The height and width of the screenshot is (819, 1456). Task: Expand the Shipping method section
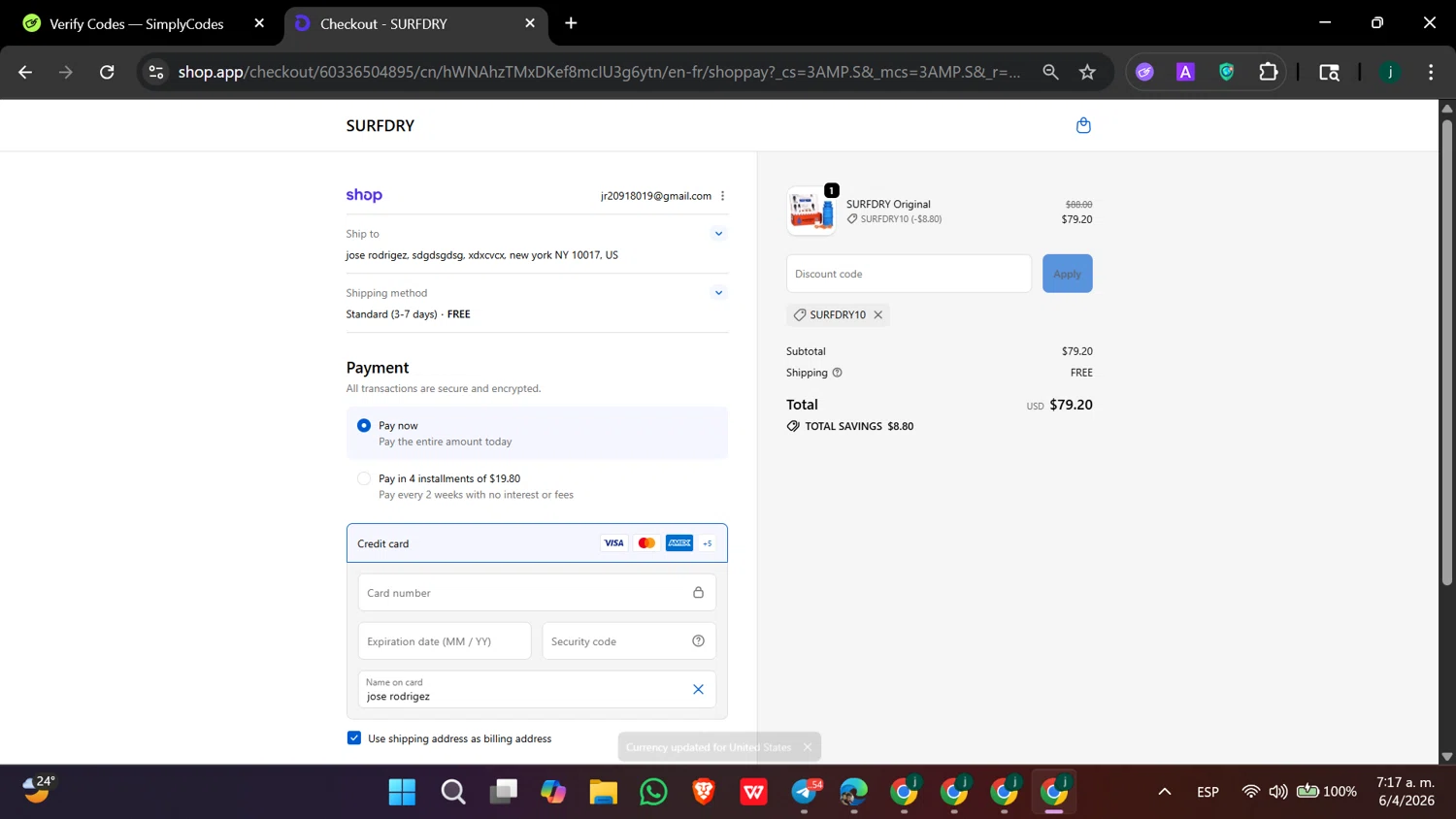tap(718, 293)
